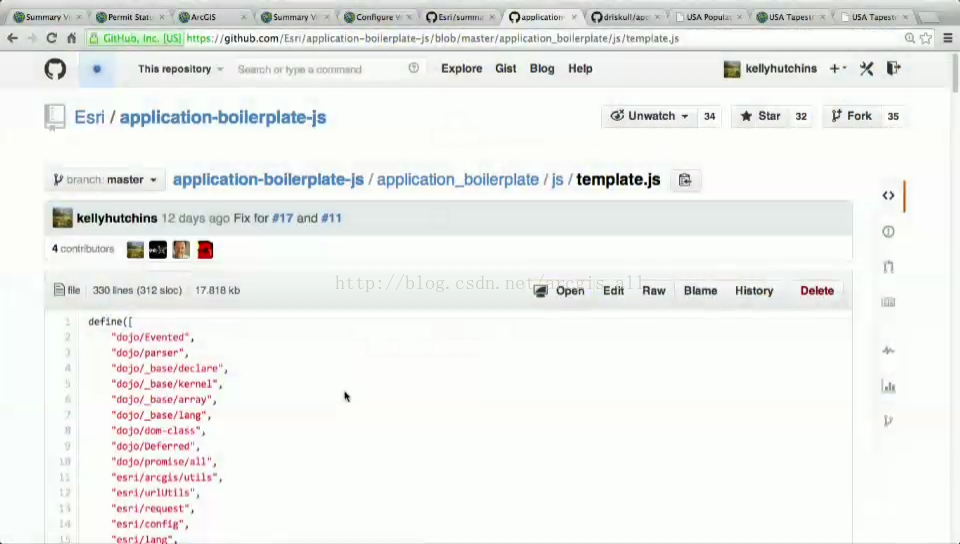
Task: Open issue #11 from commit message
Action: 331,218
